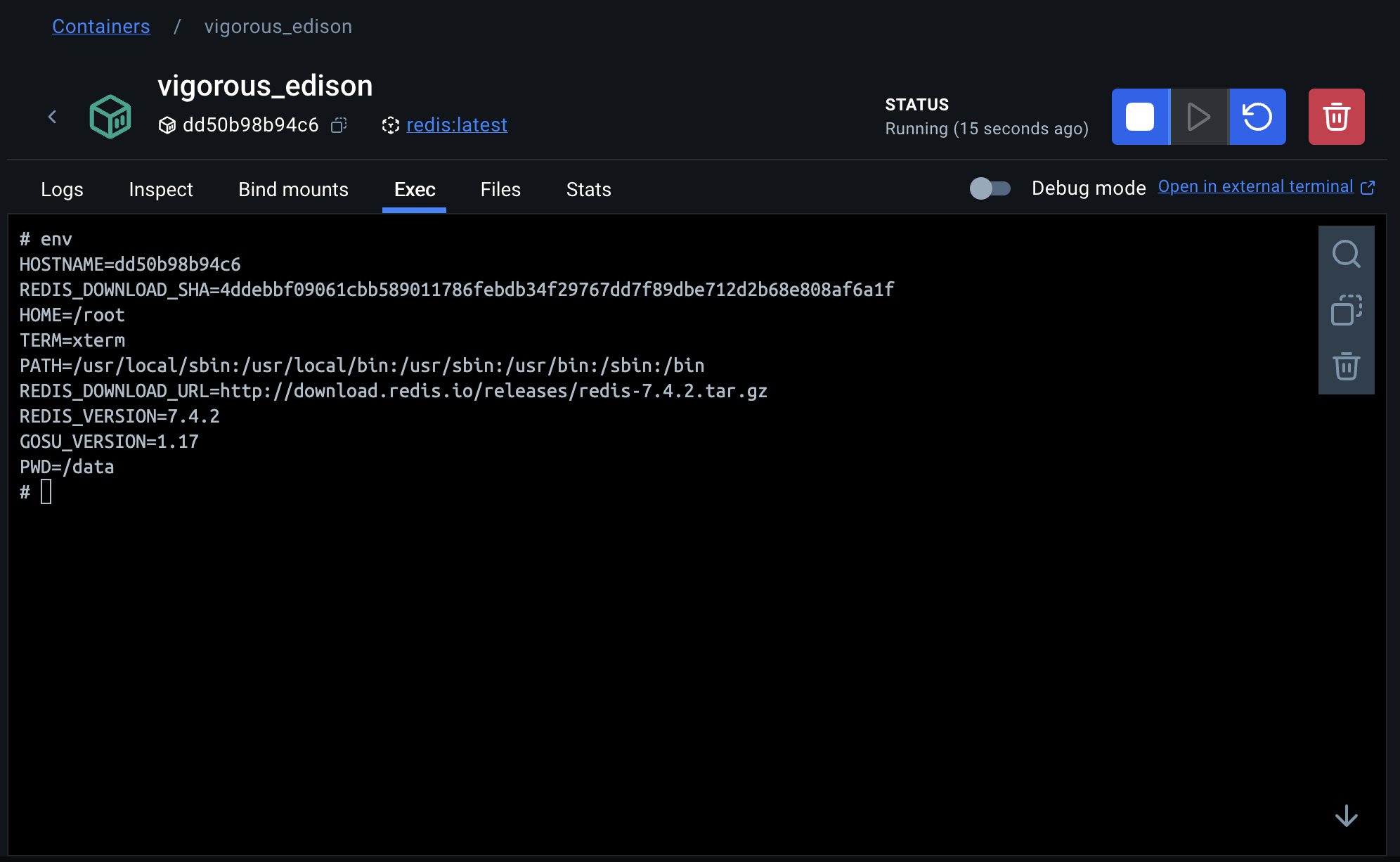Switch to the Logs tab
The width and height of the screenshot is (1400, 862).
point(62,189)
